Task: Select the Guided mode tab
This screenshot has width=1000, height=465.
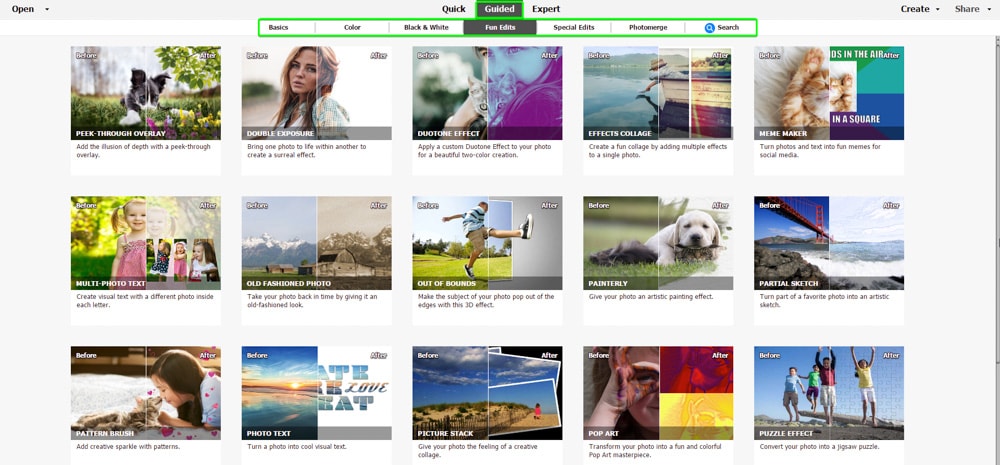Action: (499, 9)
